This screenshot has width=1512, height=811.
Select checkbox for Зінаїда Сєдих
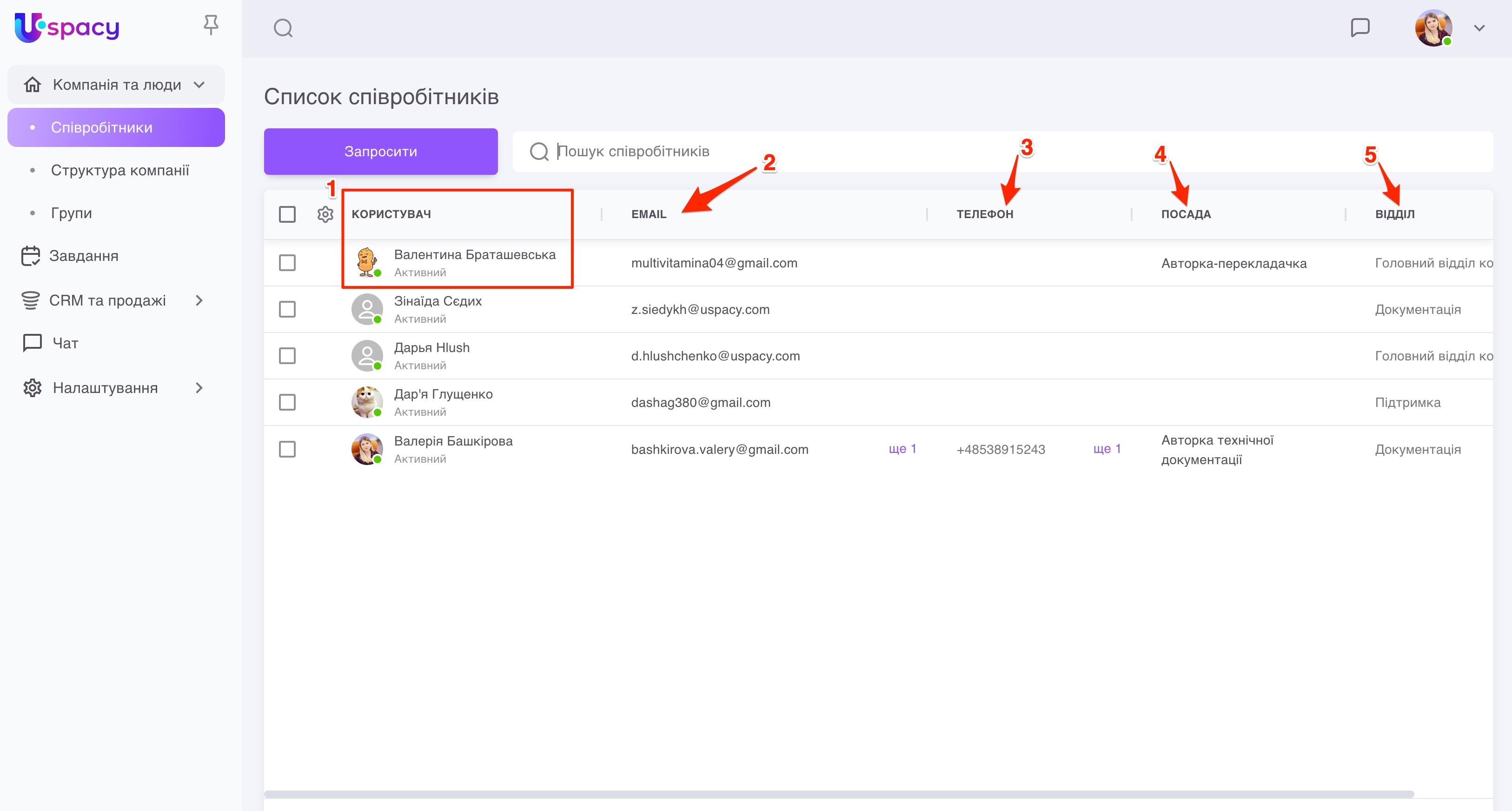287,310
